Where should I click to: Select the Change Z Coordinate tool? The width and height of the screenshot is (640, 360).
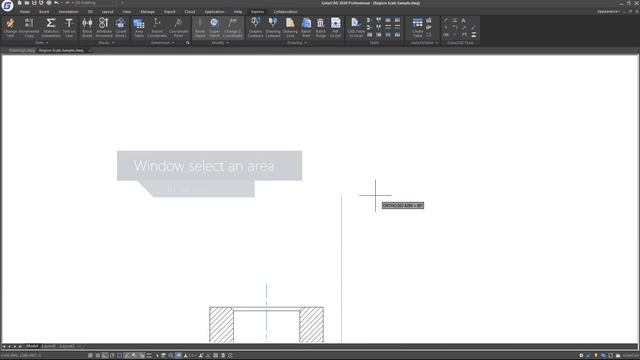[x=232, y=28]
